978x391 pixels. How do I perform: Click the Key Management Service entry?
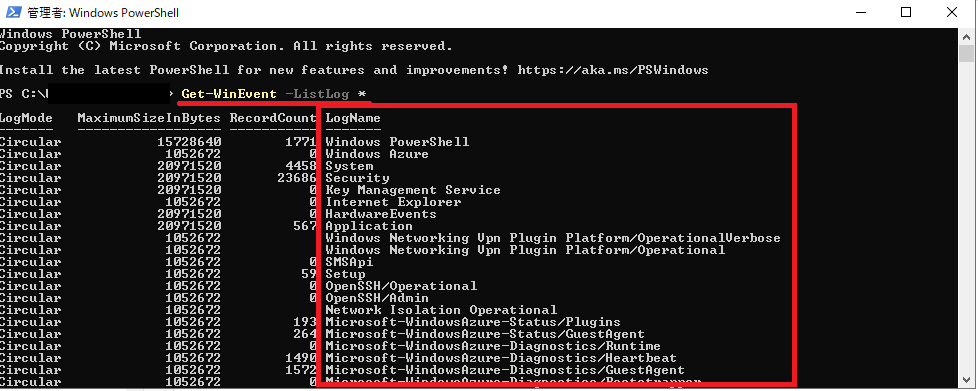[x=412, y=190]
